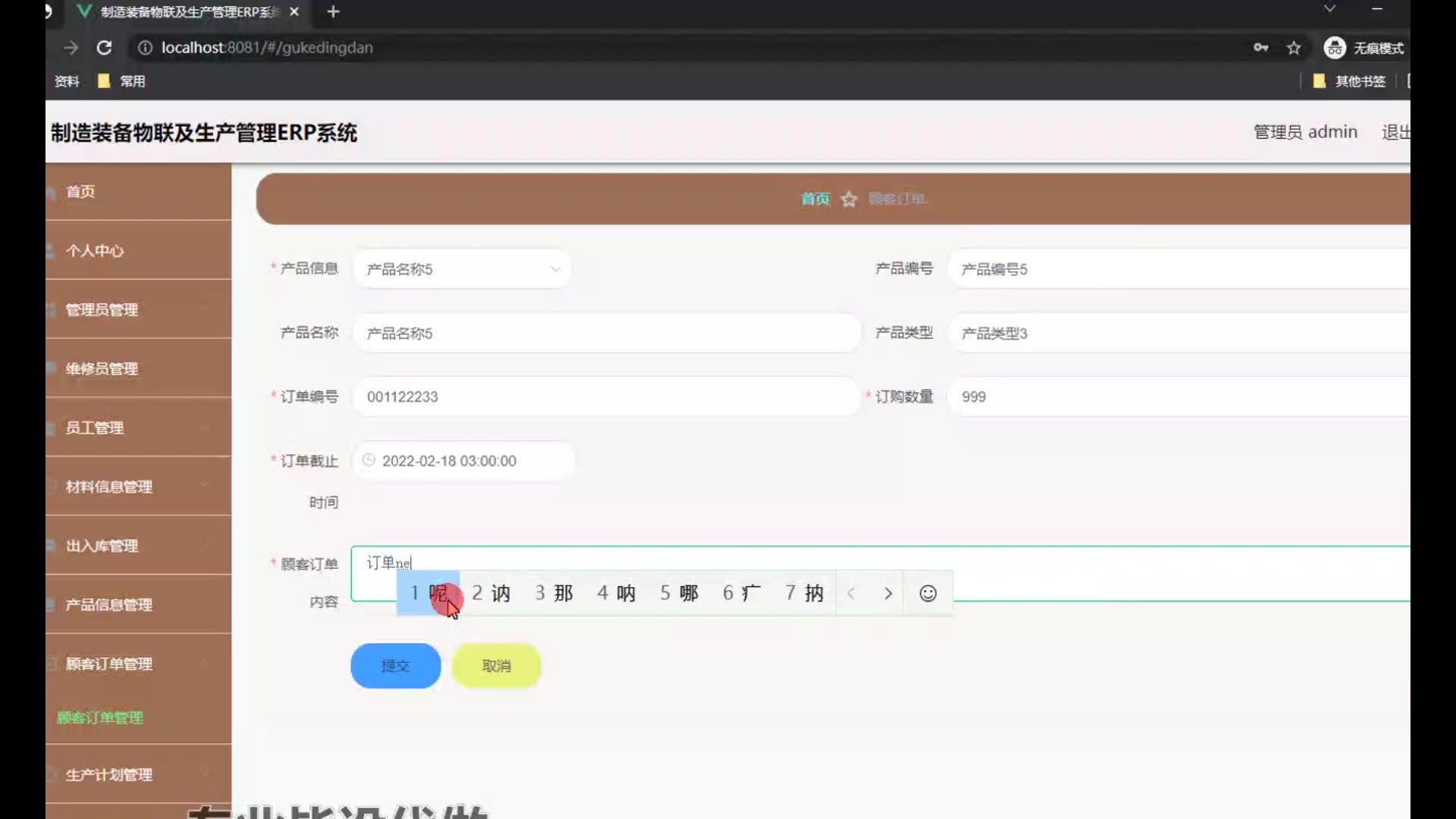Click clock icon in order deadline field

369,460
